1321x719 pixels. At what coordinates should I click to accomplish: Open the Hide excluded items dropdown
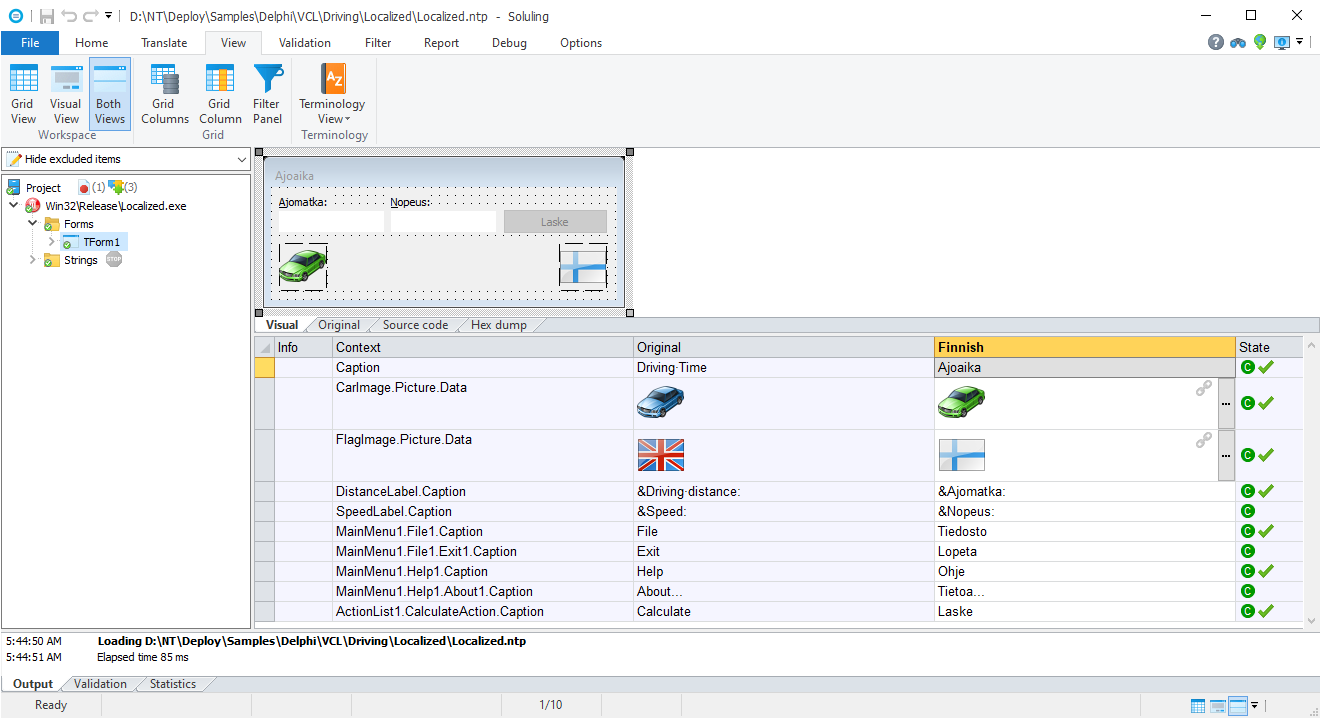(x=126, y=159)
